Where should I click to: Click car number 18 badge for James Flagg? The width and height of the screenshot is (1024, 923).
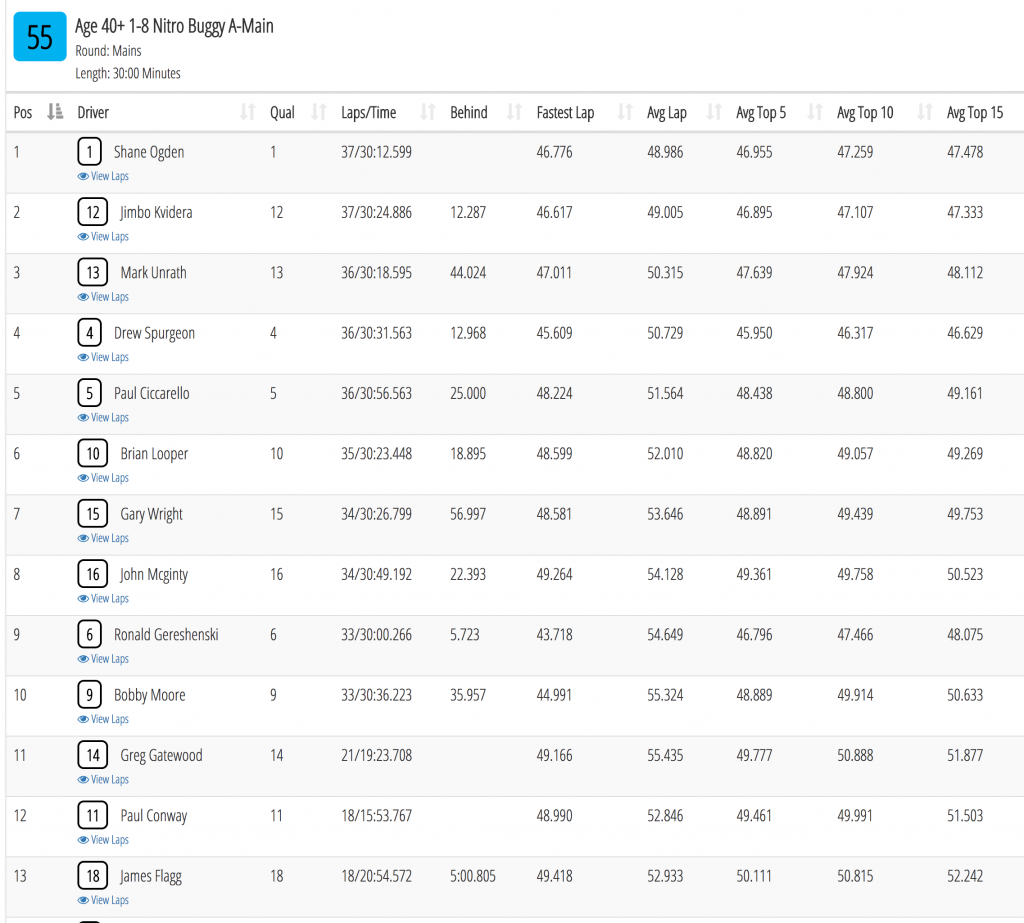93,876
